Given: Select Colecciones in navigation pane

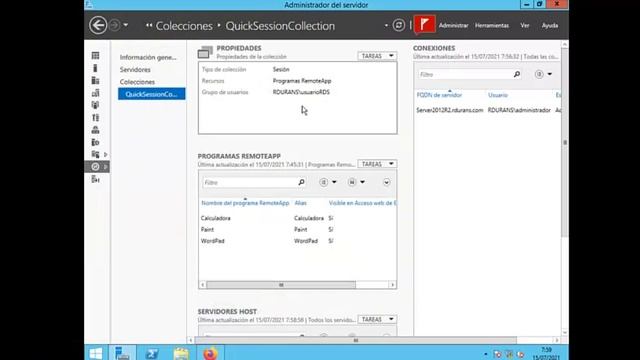Looking at the screenshot, I should click(x=137, y=82).
